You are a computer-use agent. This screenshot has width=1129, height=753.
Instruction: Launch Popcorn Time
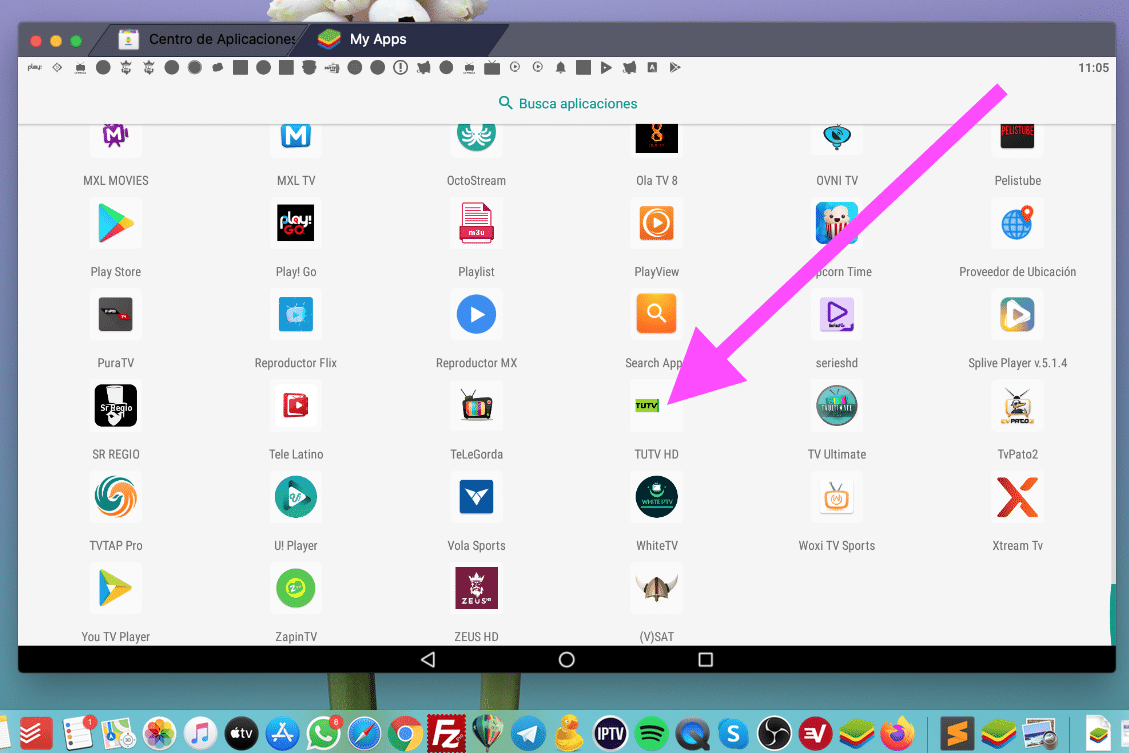(836, 223)
